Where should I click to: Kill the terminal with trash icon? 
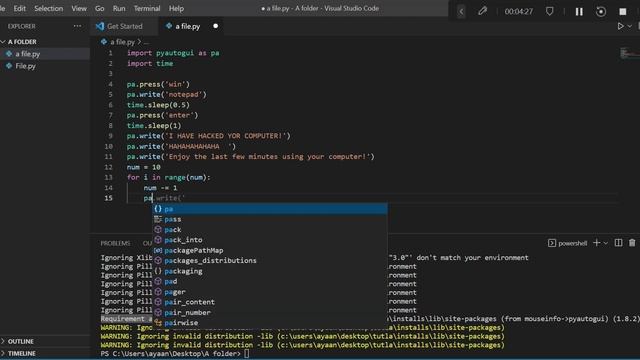click(x=632, y=243)
